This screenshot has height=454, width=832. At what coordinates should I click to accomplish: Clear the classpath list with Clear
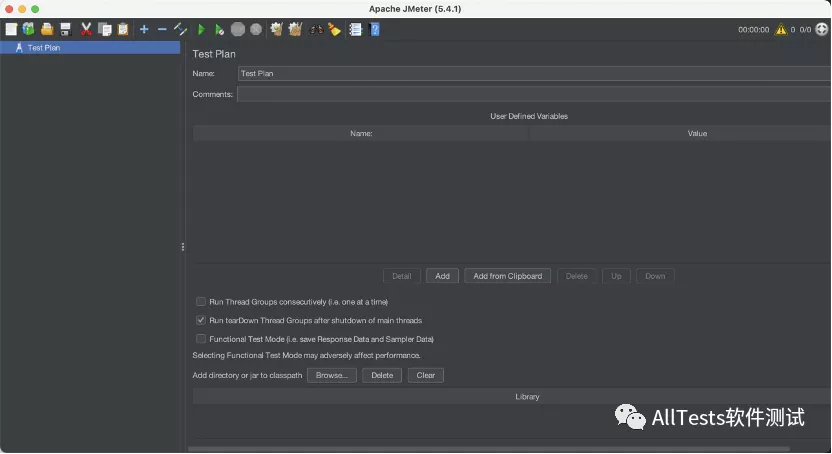point(426,375)
